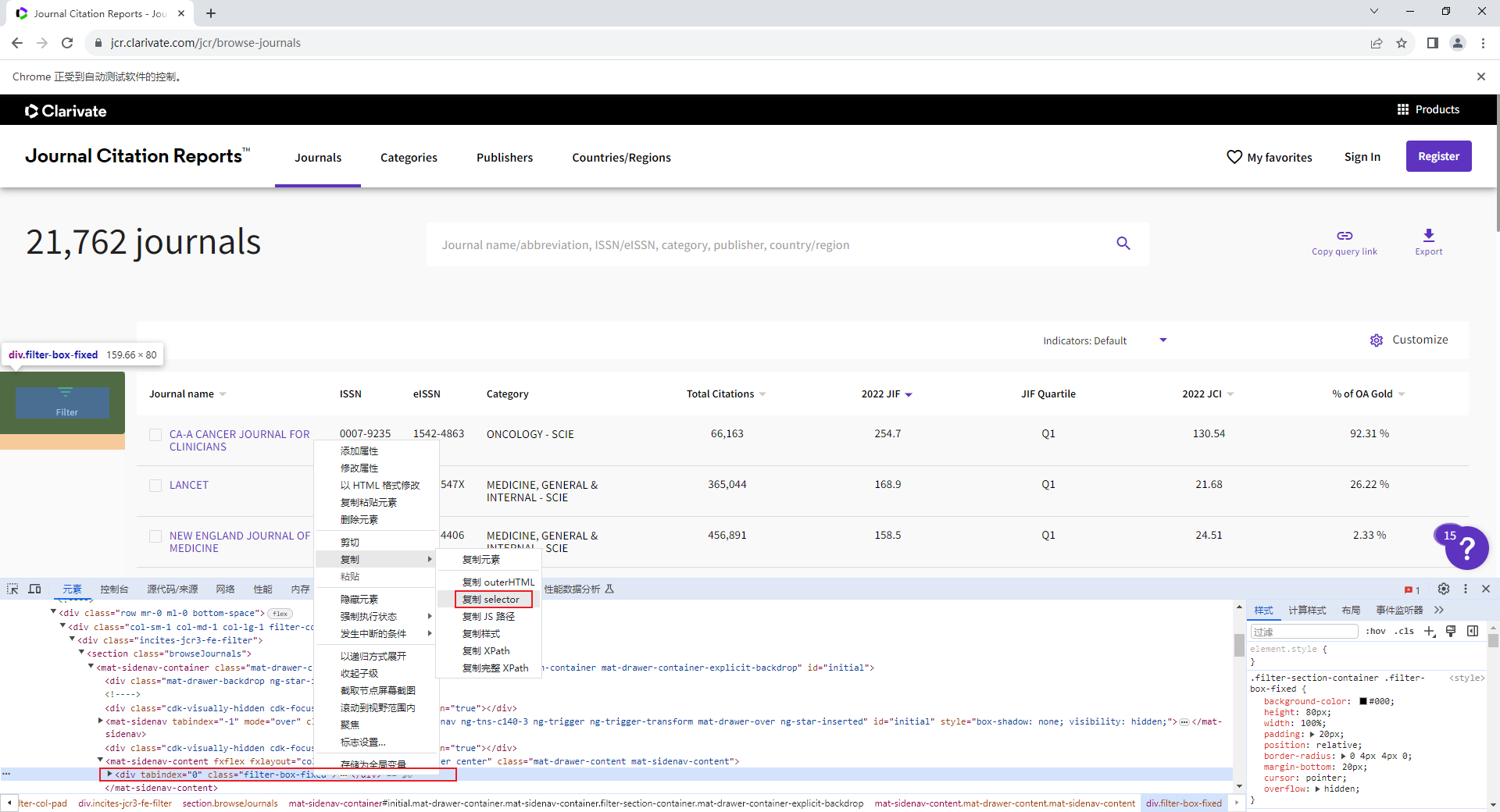Click the #000 background-color swatch

pos(1363,701)
